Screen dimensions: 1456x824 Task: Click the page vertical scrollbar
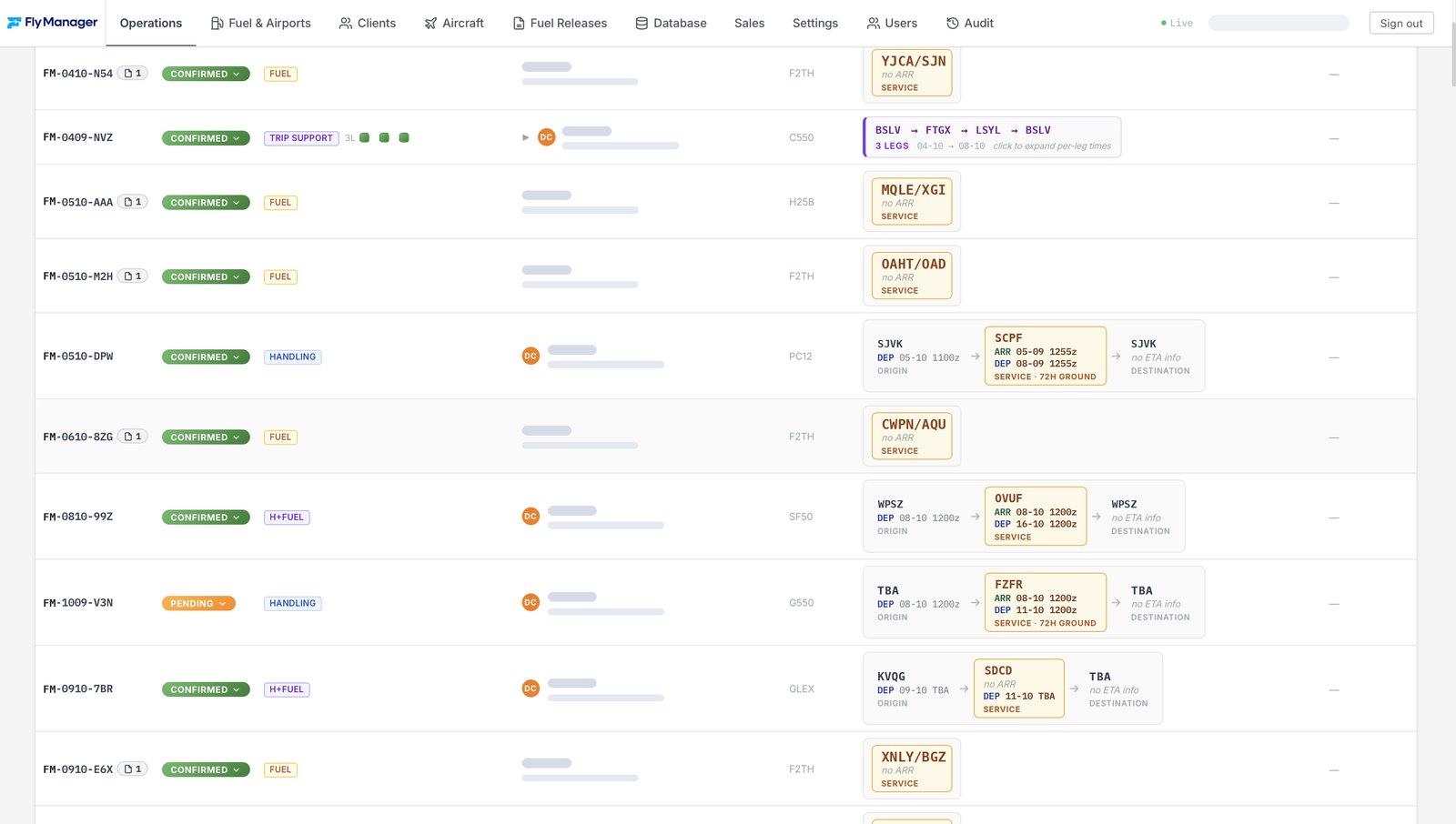(1452, 55)
